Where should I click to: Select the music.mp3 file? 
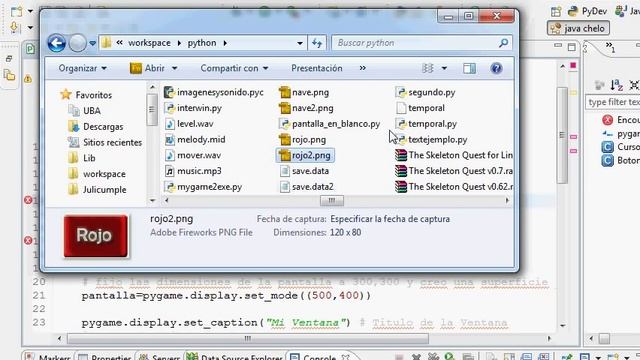click(x=193, y=171)
